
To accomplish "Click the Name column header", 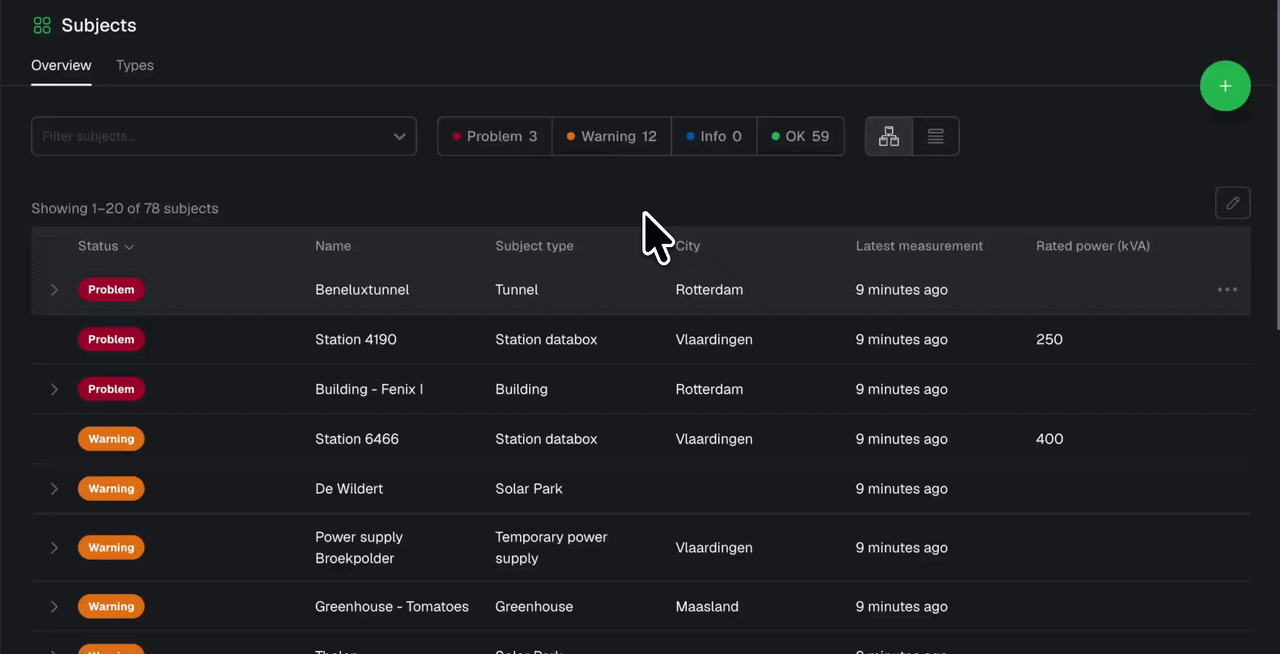I will coord(333,246).
